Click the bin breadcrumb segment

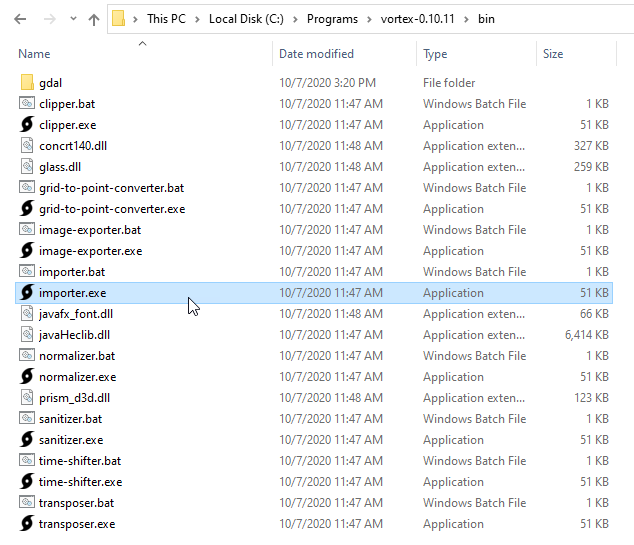486,19
